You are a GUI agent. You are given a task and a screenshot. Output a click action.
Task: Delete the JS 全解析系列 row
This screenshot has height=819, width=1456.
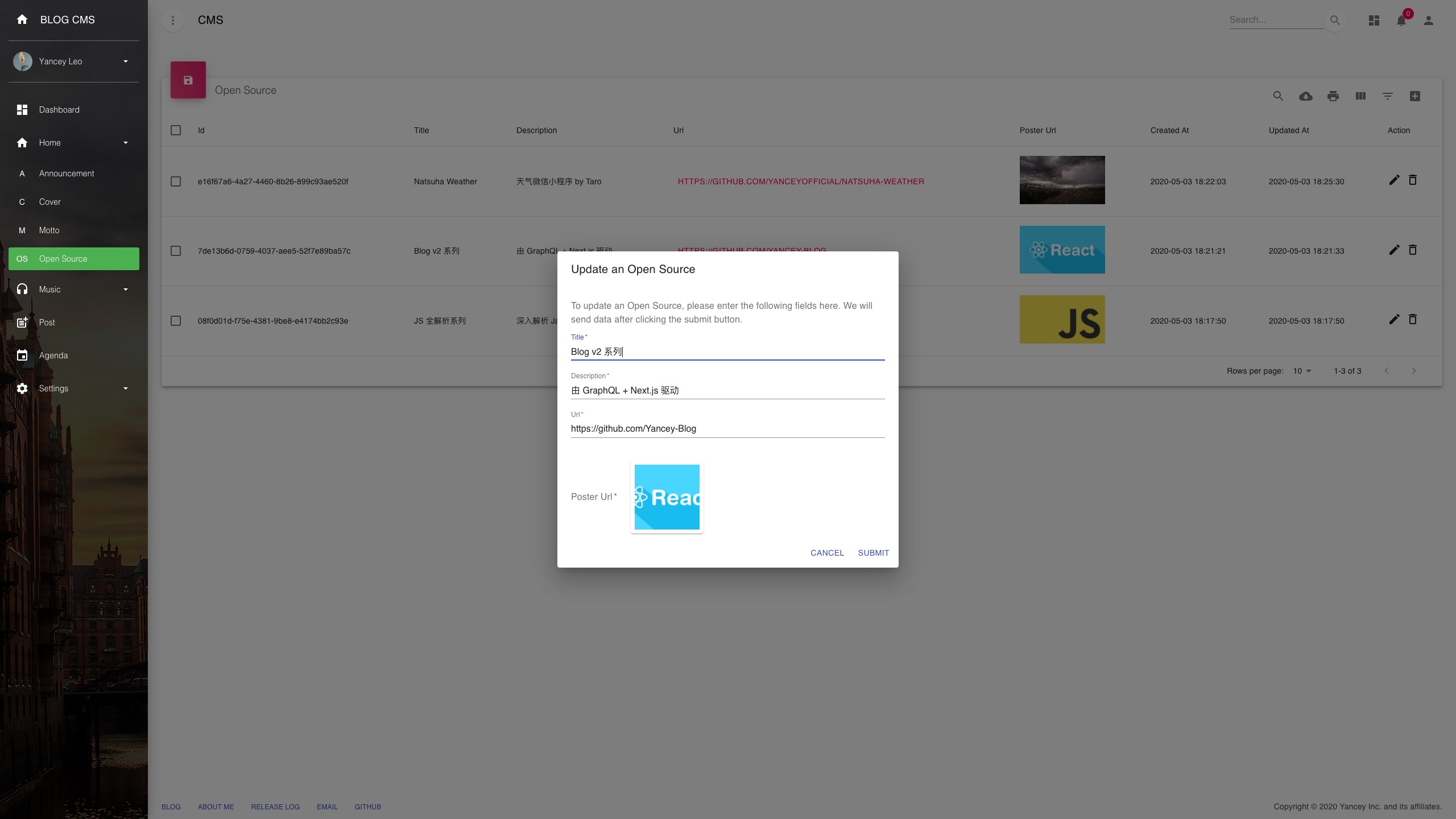(1413, 320)
